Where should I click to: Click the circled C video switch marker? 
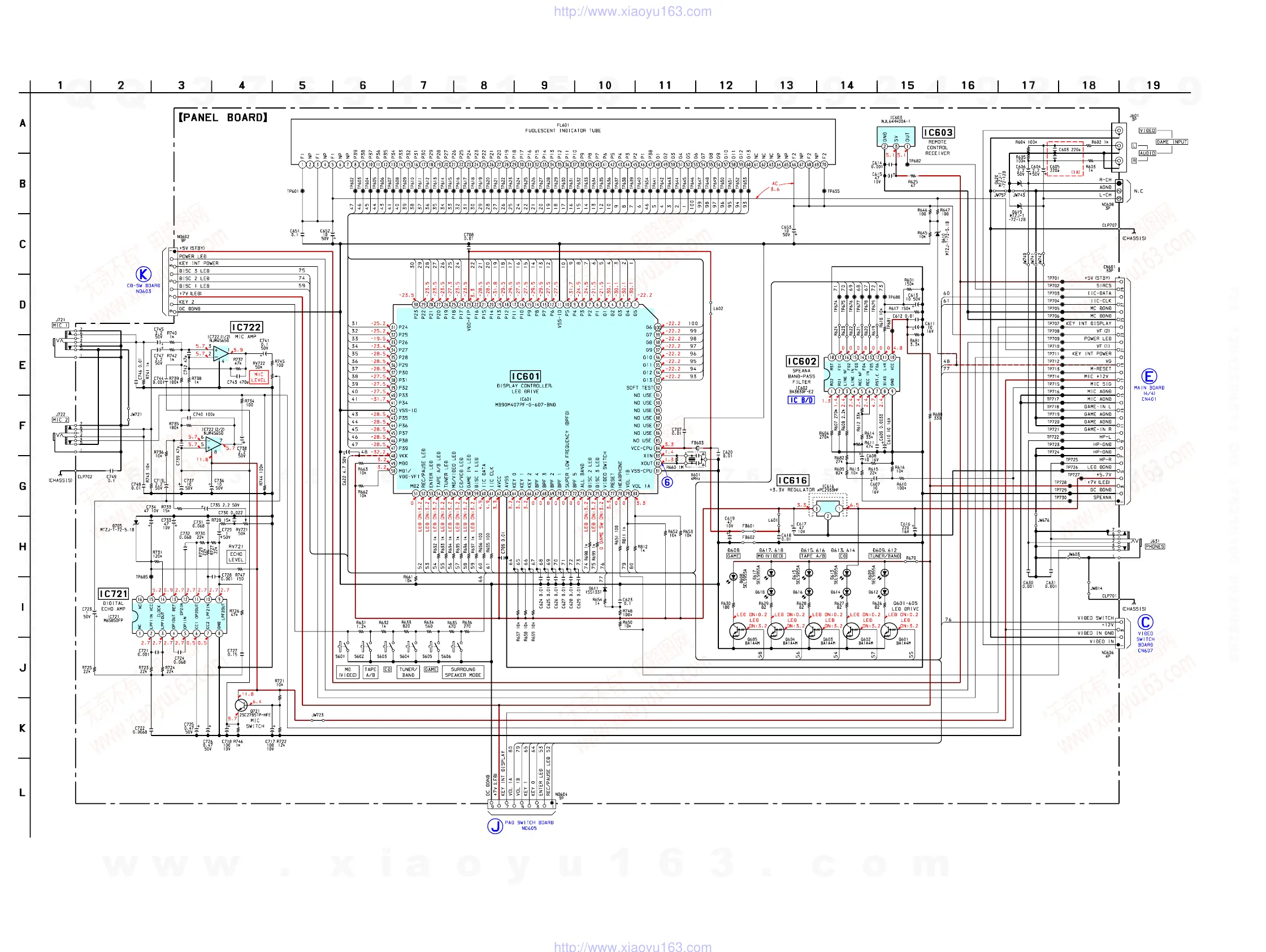1145,622
